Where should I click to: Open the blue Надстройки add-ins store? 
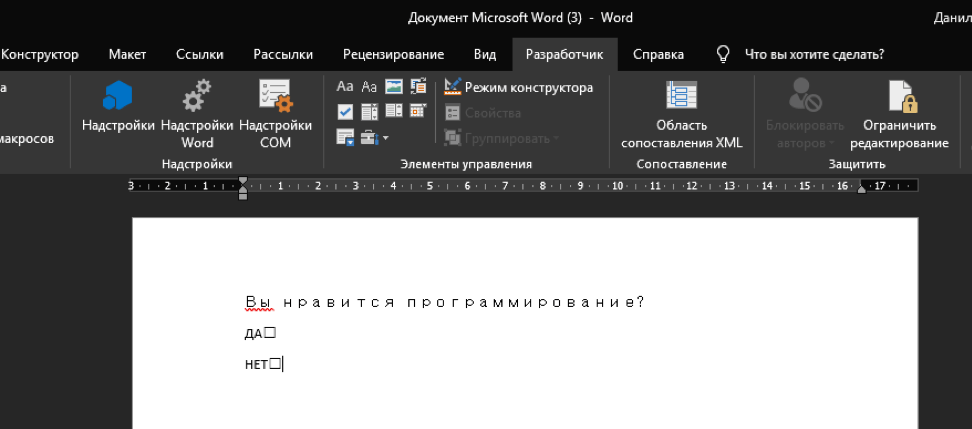(118, 106)
